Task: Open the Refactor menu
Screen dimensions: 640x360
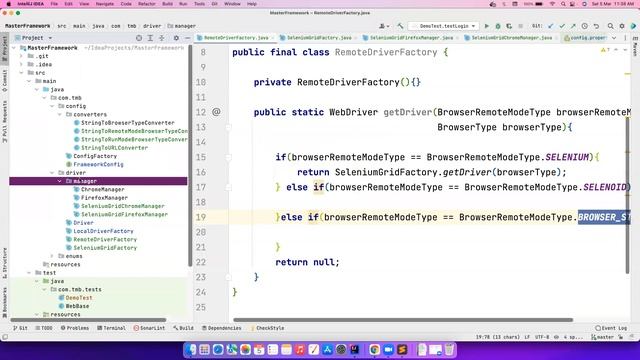Action: [x=147, y=4]
